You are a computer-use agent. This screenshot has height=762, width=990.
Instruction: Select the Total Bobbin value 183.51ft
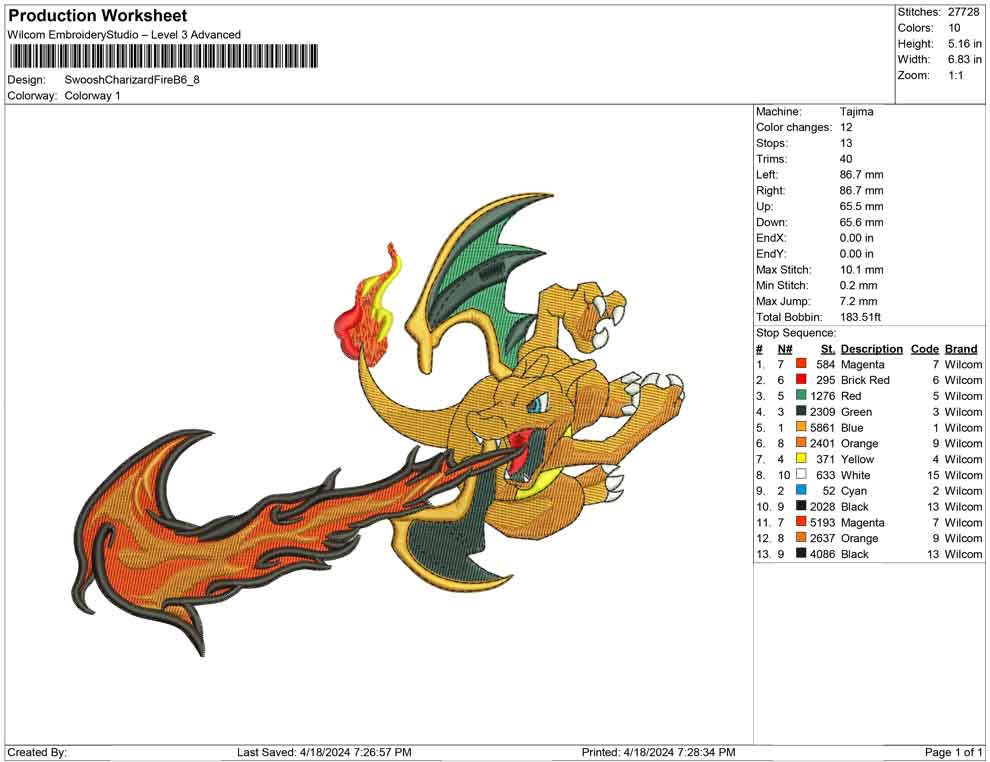point(860,316)
